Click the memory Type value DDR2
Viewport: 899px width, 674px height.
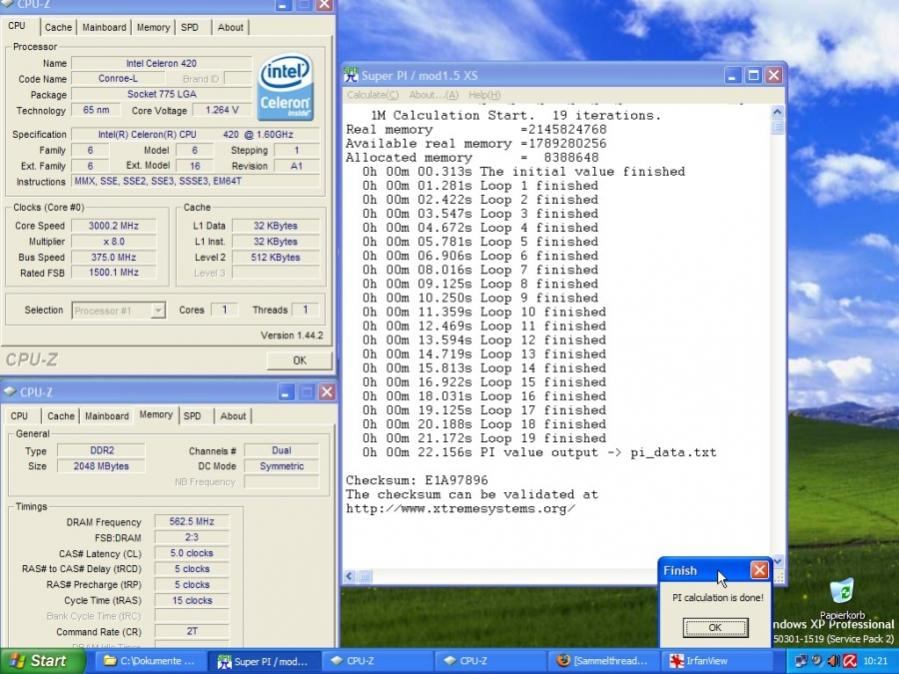click(101, 450)
